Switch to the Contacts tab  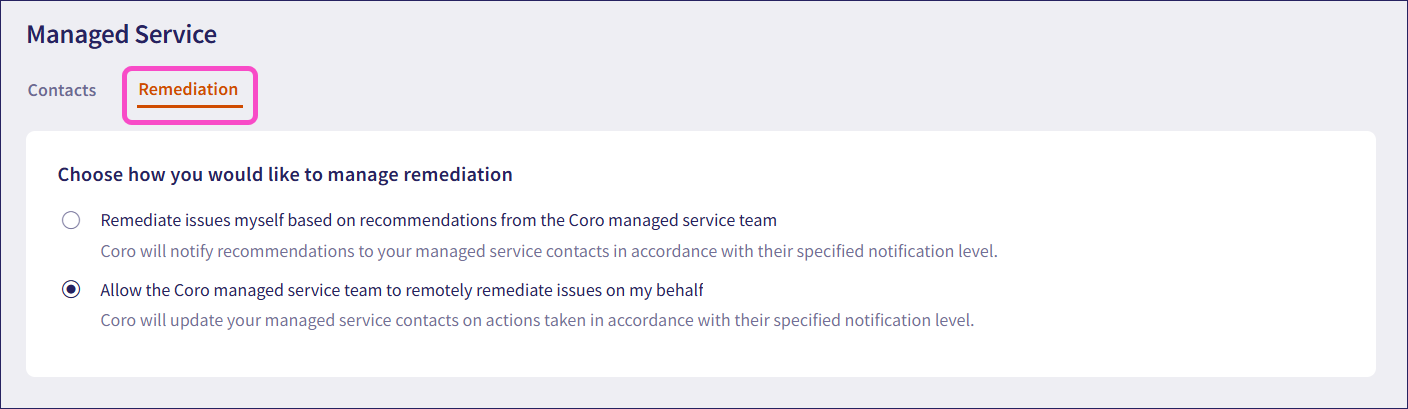coord(62,90)
